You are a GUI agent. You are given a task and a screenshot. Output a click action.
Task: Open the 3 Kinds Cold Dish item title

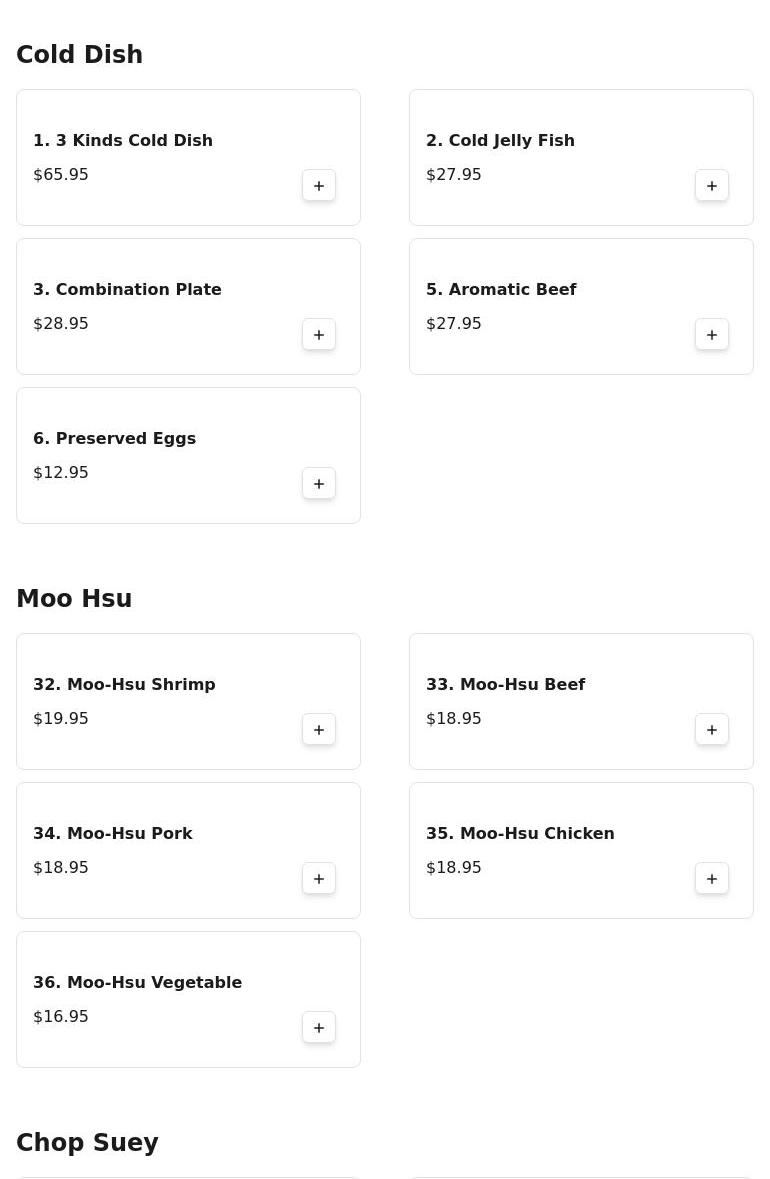123,141
